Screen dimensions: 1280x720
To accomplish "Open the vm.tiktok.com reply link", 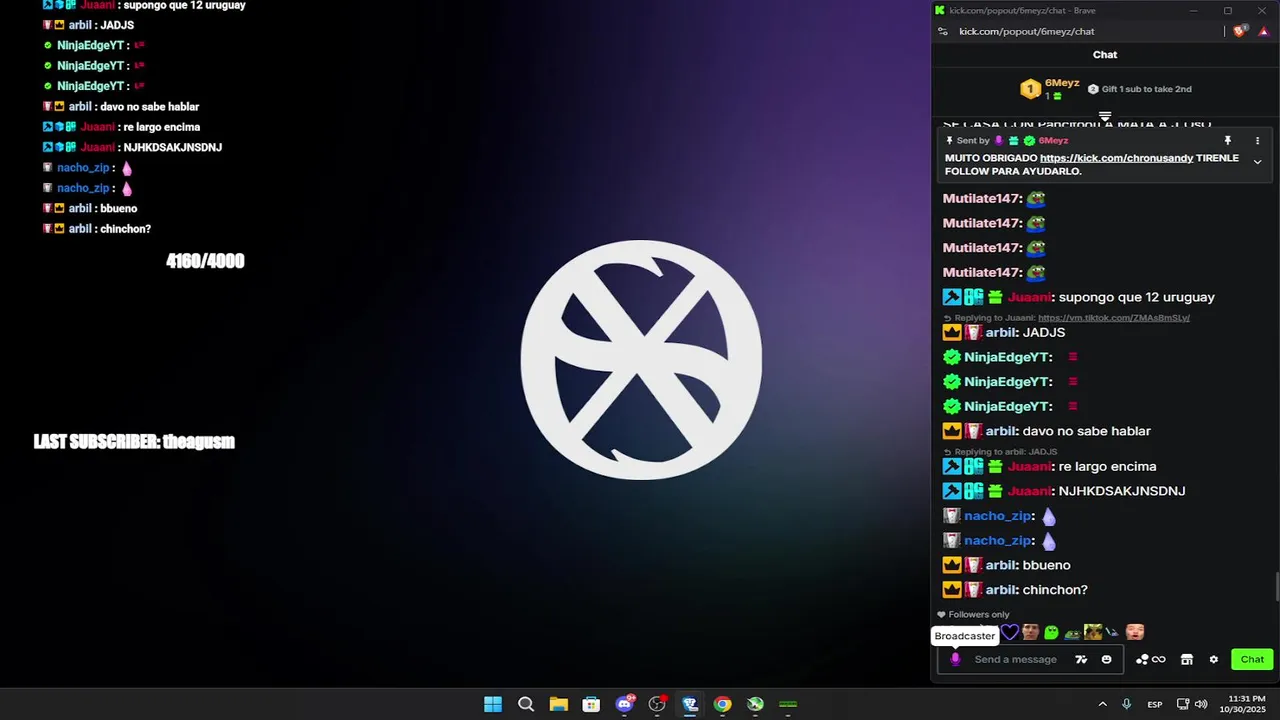I will click(1113, 318).
